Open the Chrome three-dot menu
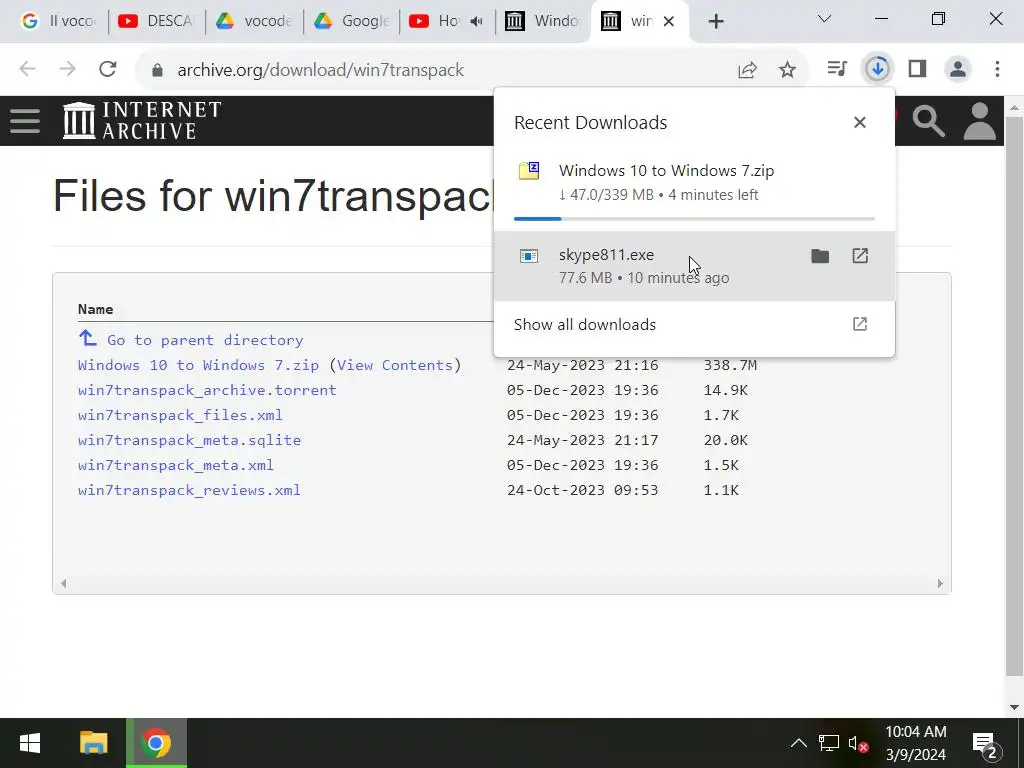This screenshot has height=768, width=1024. [997, 69]
